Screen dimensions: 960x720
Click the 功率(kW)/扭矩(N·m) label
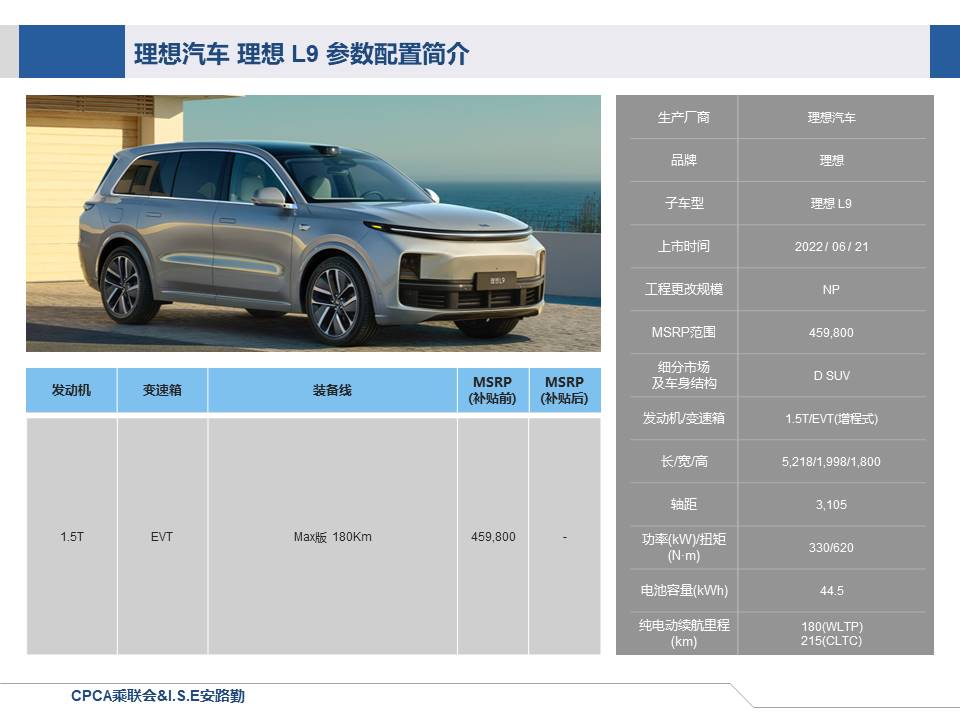coord(684,547)
